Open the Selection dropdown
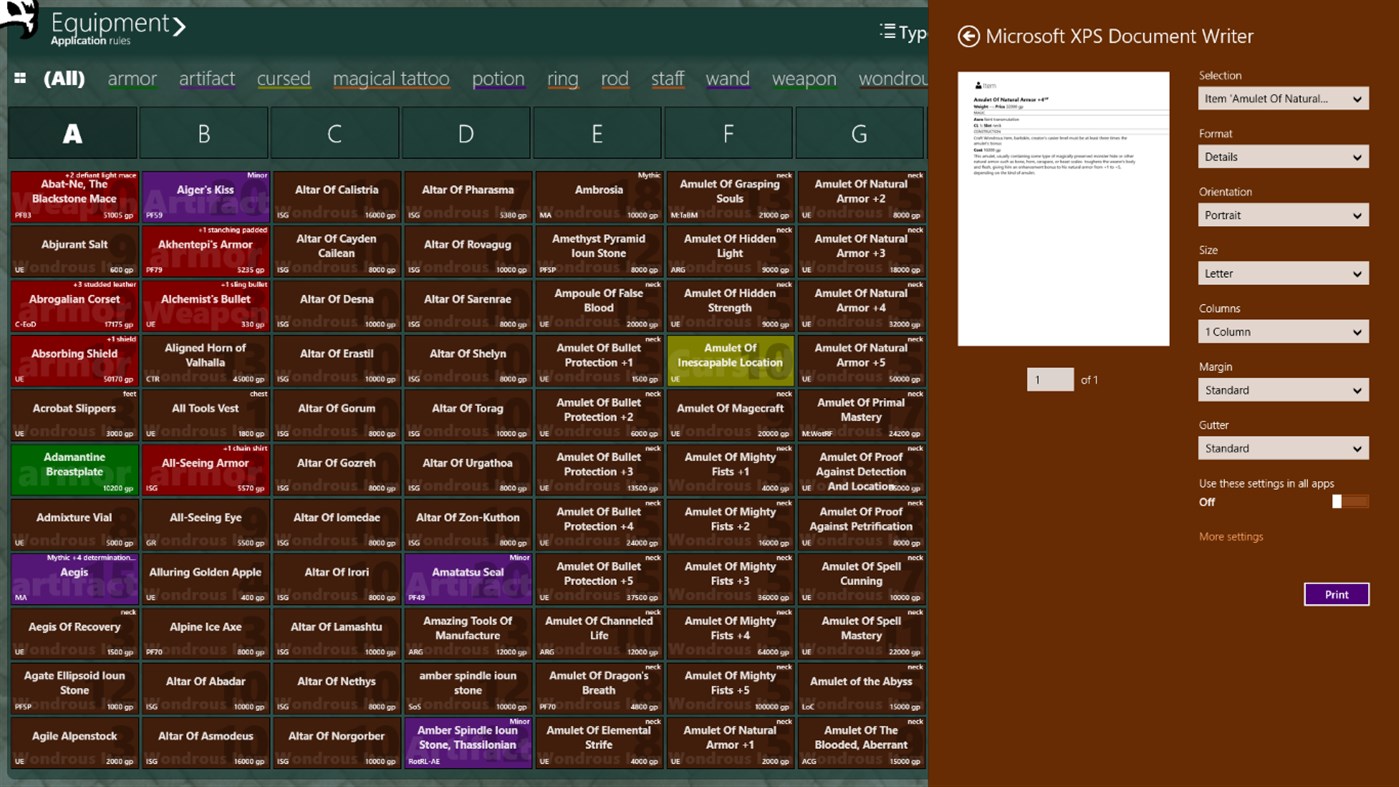This screenshot has width=1399, height=787. [1283, 98]
